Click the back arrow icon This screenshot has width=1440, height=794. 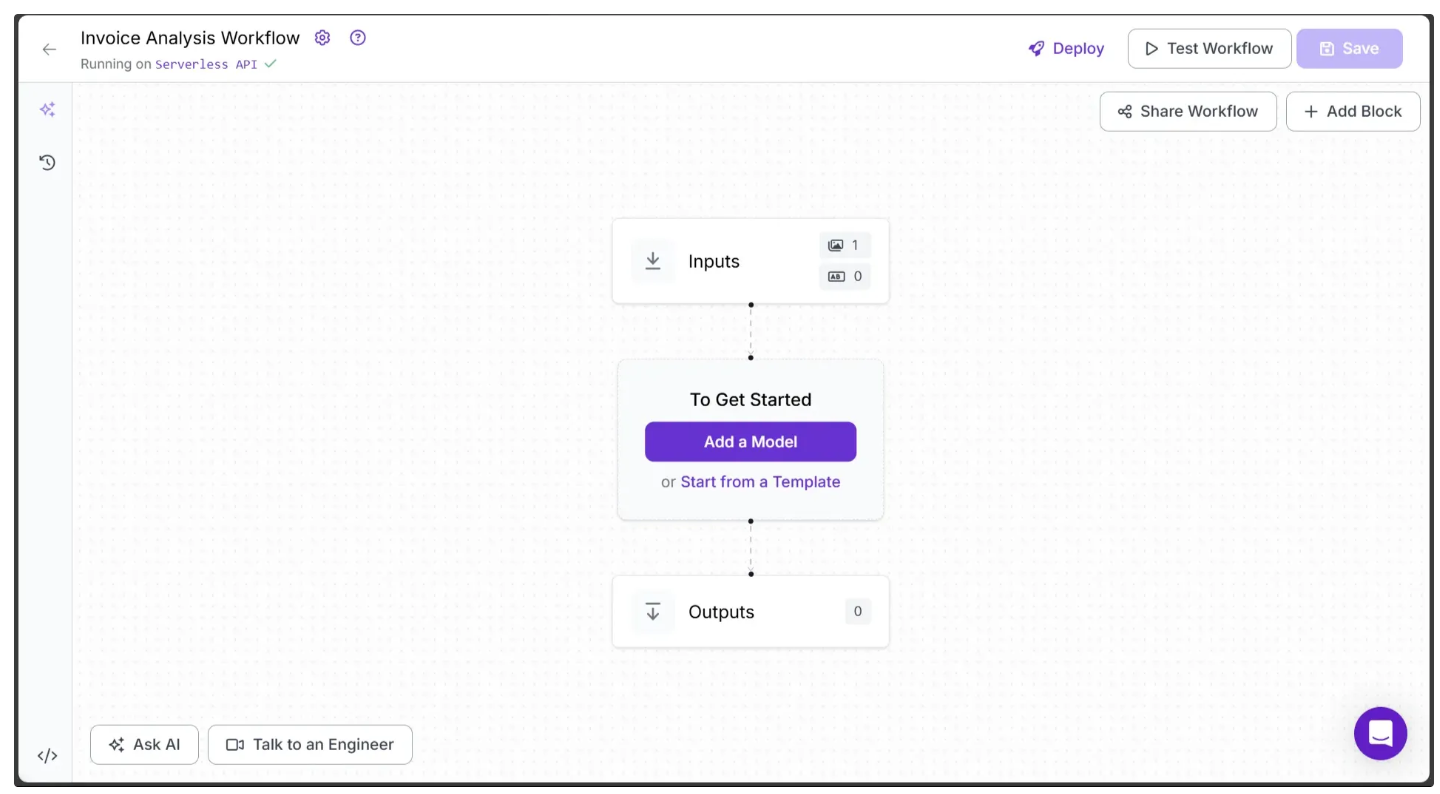[49, 49]
